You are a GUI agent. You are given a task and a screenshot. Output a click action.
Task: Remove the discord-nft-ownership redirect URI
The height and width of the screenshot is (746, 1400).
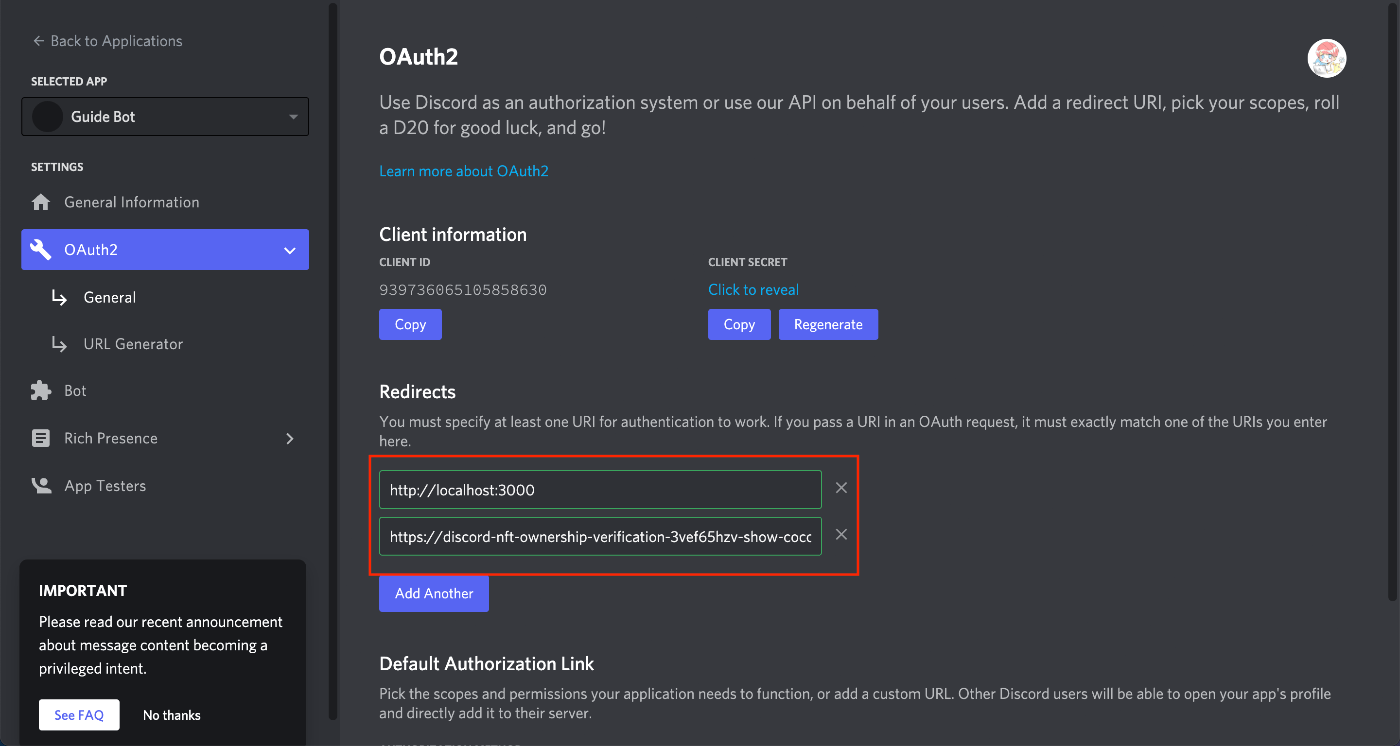point(841,535)
